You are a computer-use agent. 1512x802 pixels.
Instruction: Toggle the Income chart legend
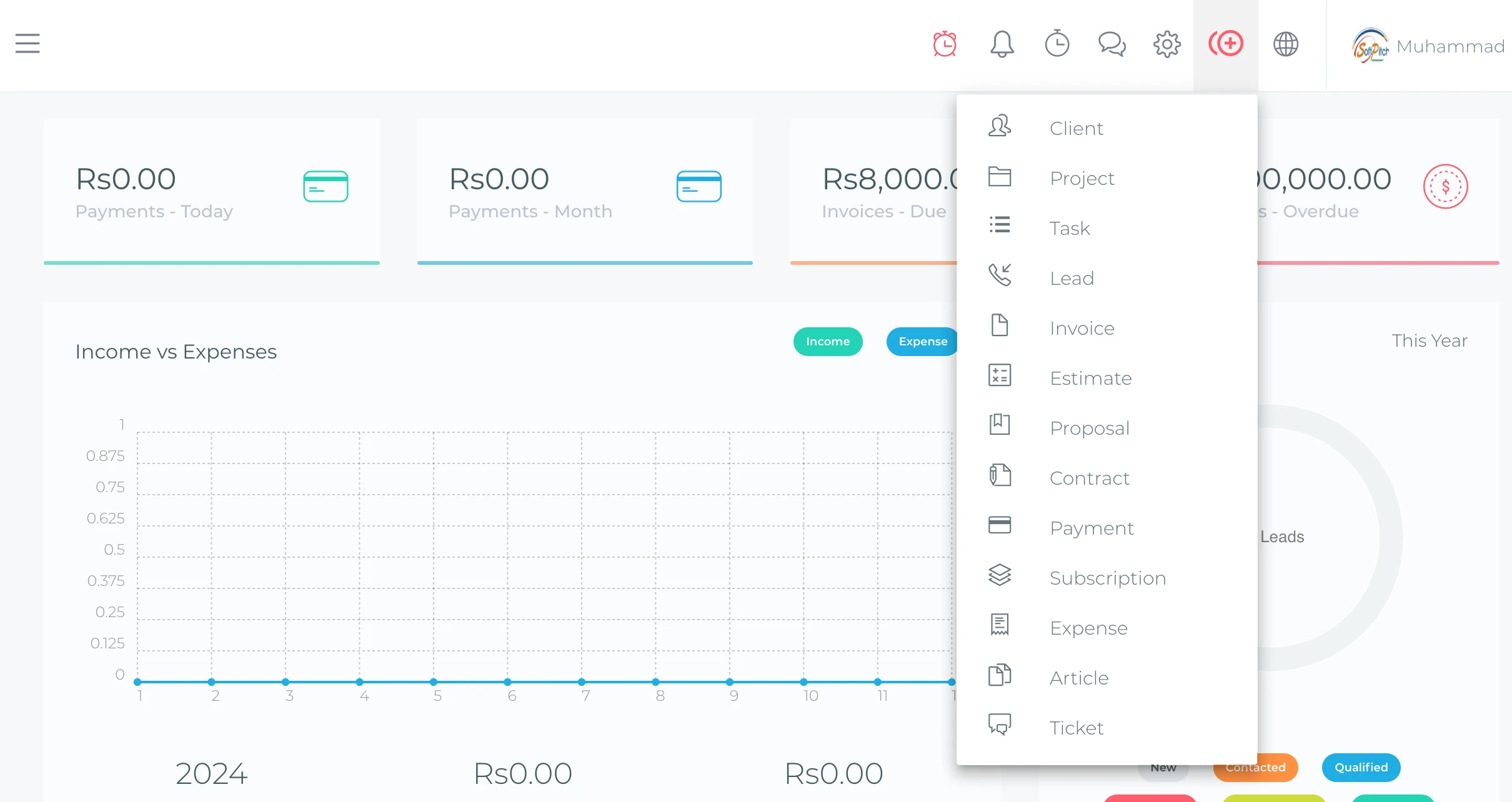point(827,342)
